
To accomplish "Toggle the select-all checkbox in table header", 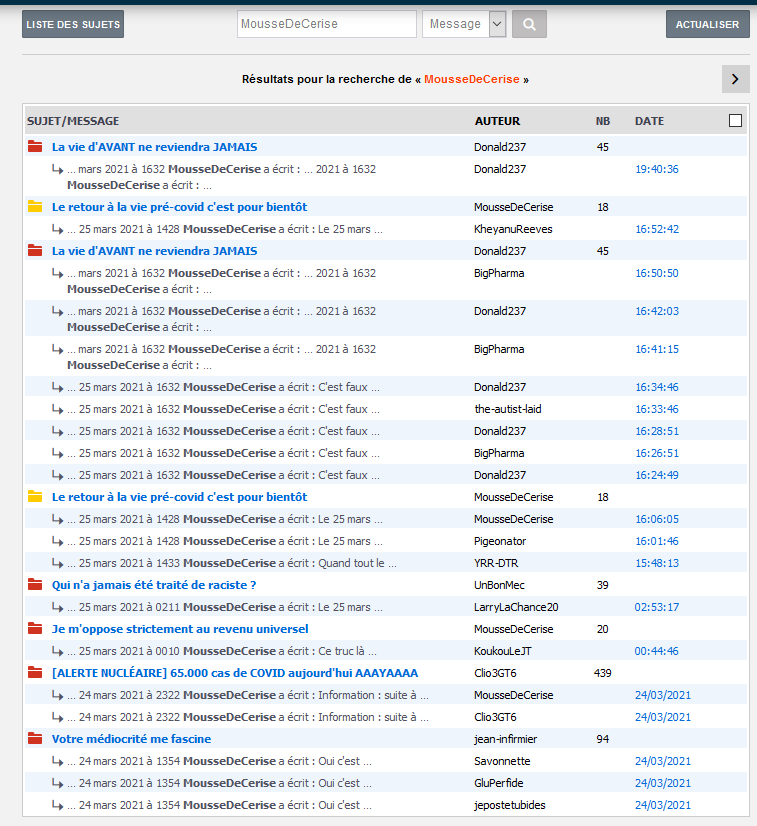I will [x=735, y=121].
